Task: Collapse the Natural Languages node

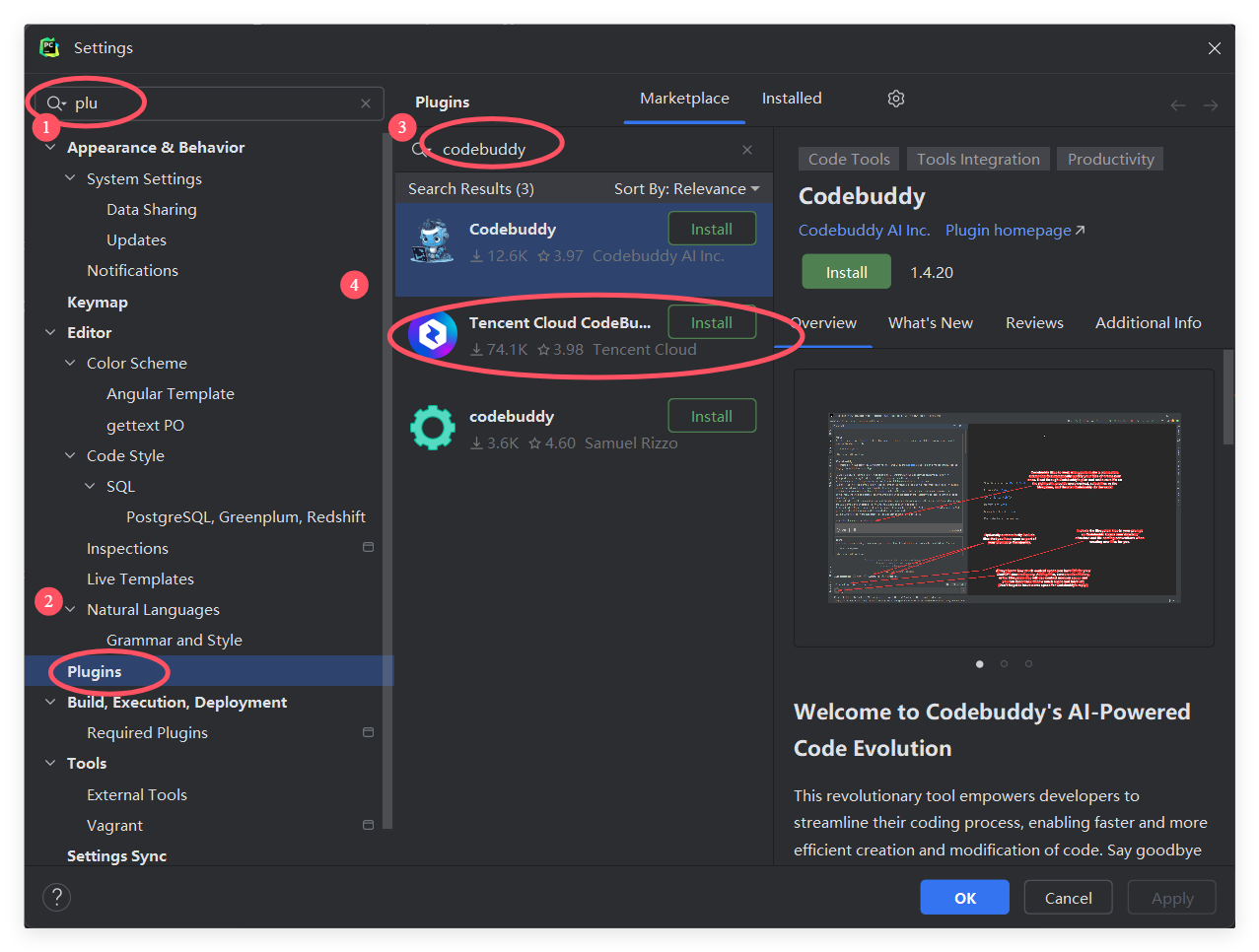Action: point(70,609)
